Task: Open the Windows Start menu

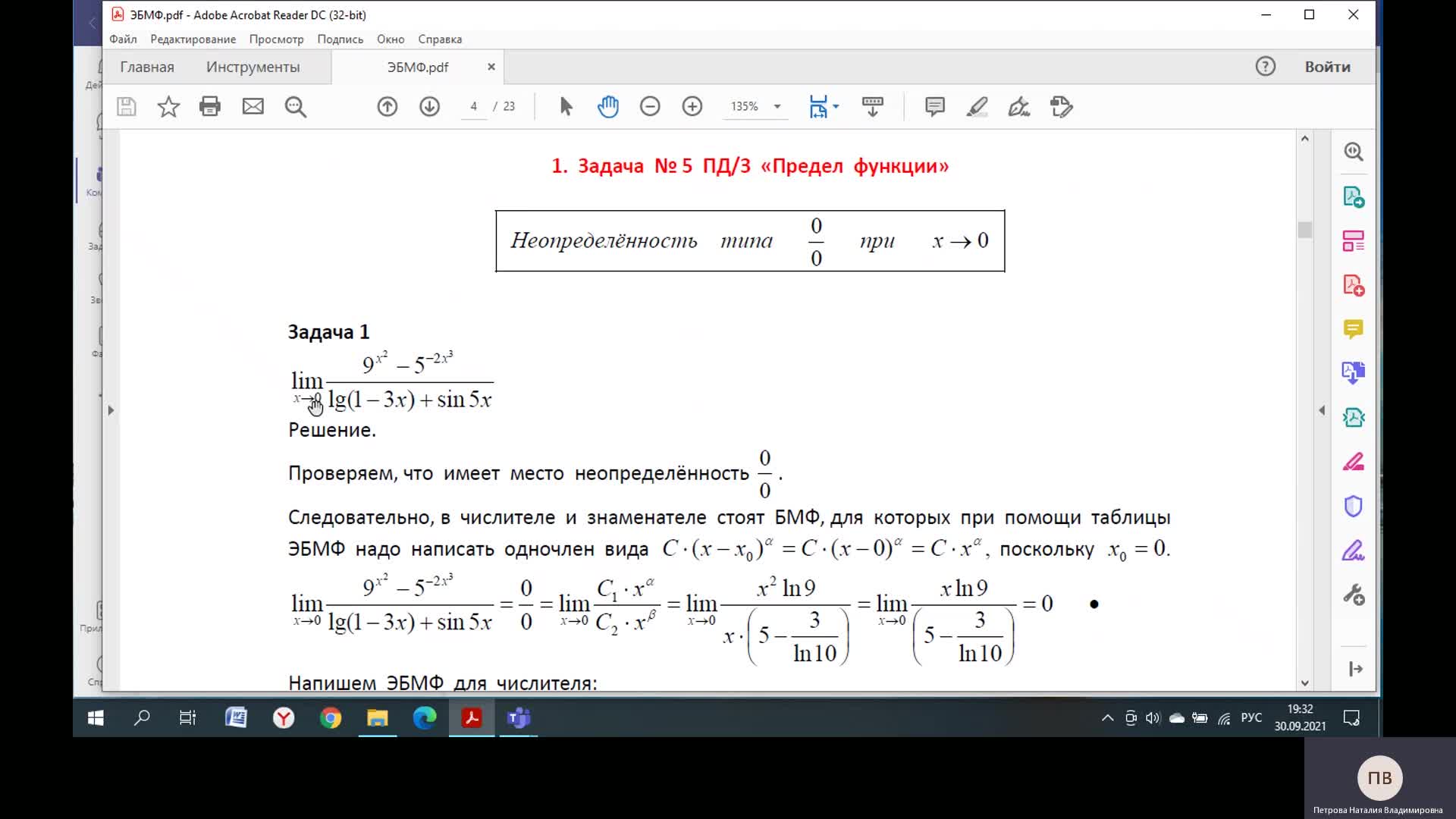Action: 96,718
